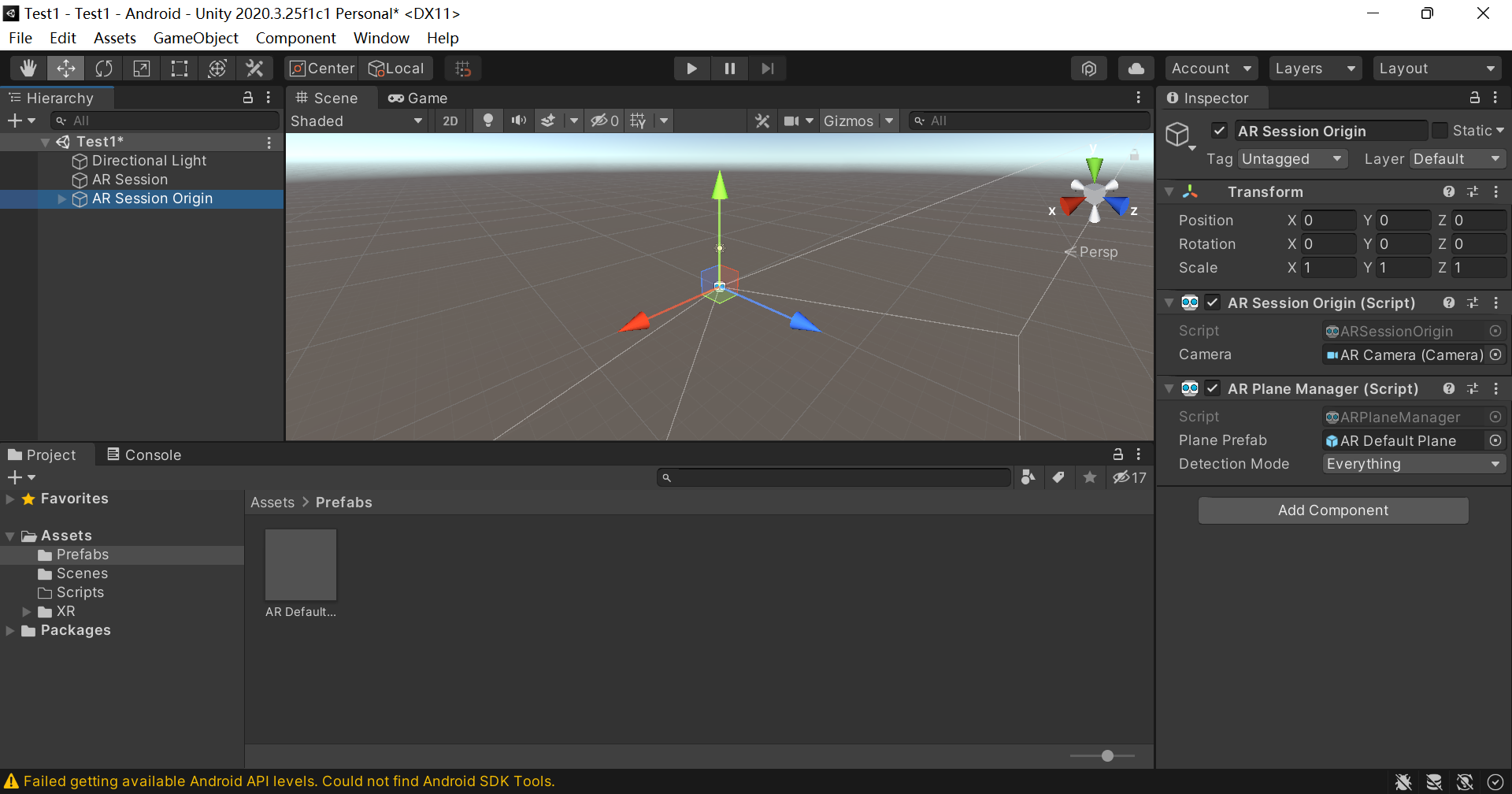Screen dimensions: 1512x794
Task: Search assets by type in Project
Action: click(1028, 477)
